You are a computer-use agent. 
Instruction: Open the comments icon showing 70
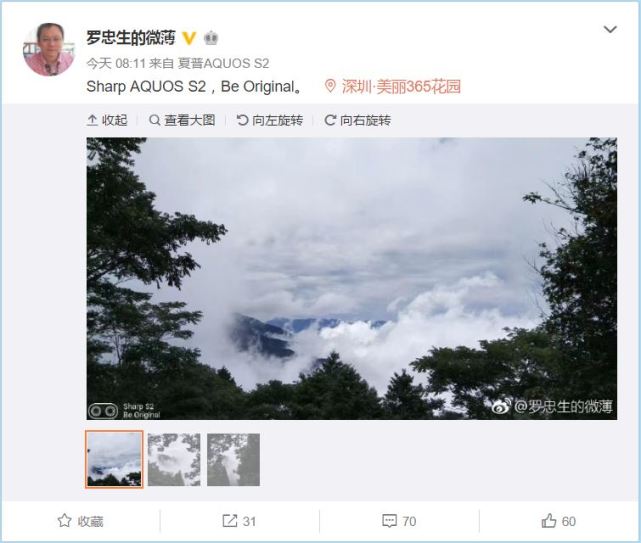389,521
